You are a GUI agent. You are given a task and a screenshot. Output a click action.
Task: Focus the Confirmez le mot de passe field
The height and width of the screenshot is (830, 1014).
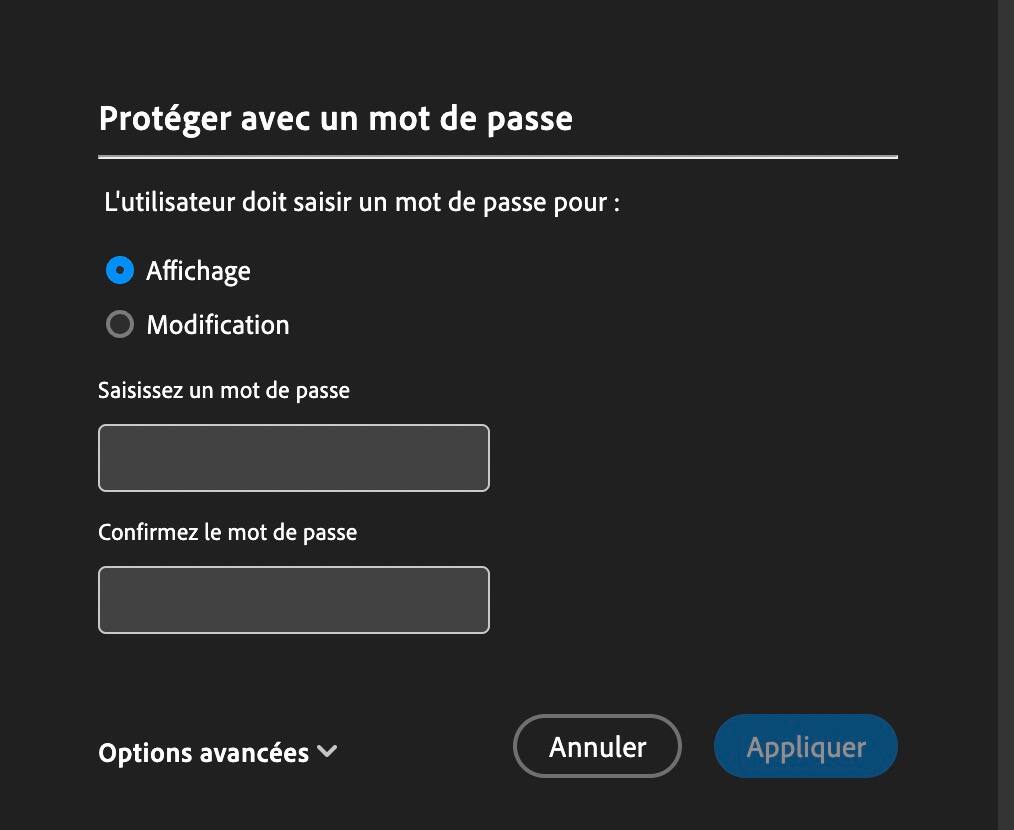(293, 600)
